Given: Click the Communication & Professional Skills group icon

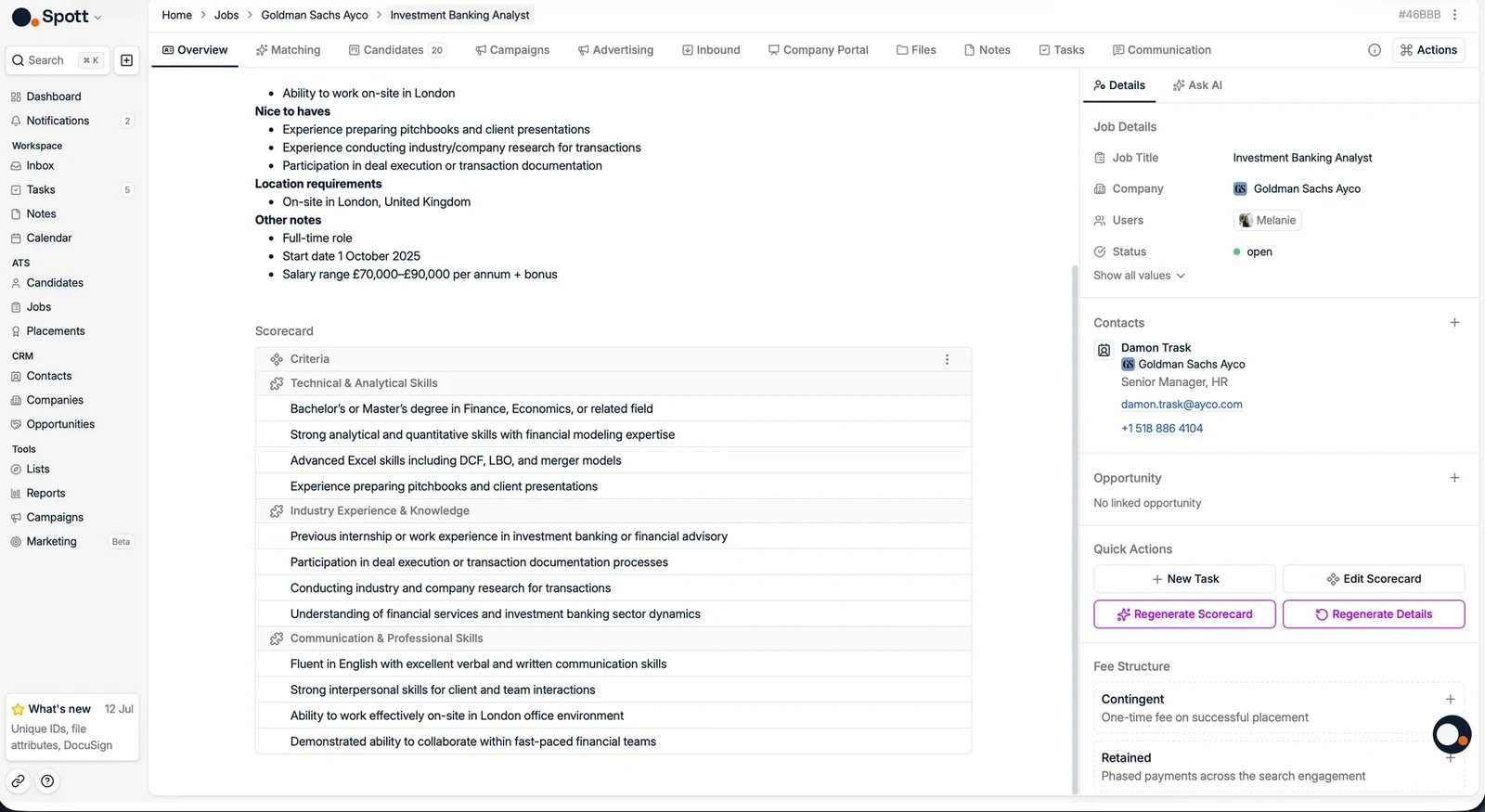Looking at the screenshot, I should click(277, 639).
